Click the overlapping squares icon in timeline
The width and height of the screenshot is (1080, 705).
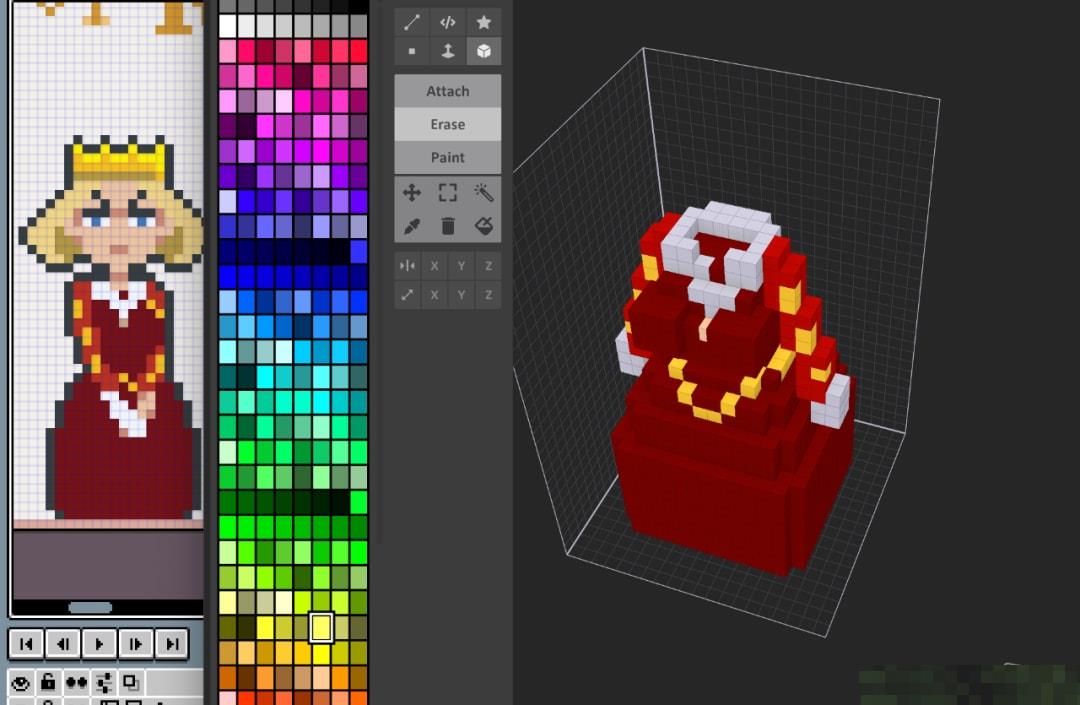pos(130,682)
